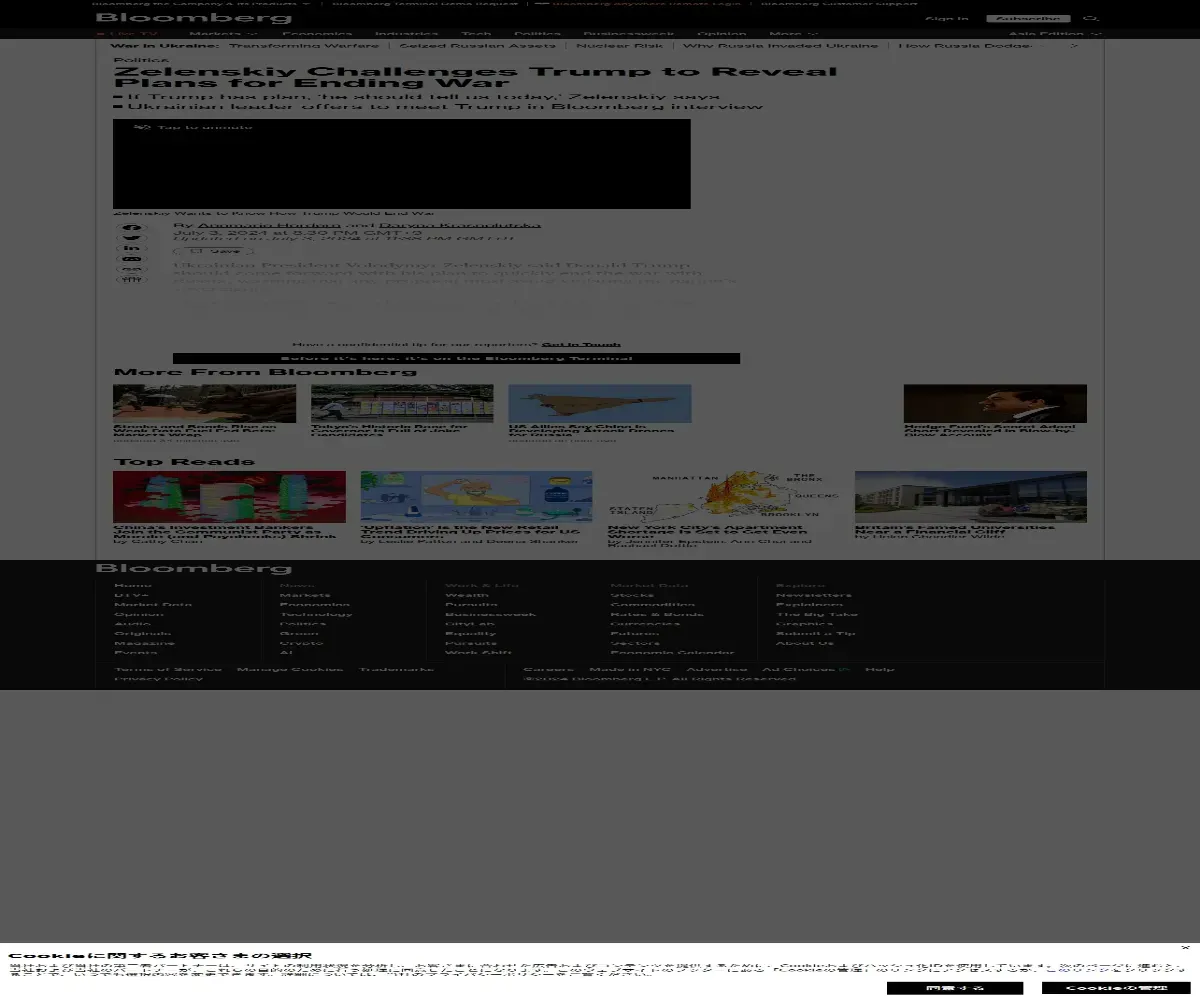This screenshot has height=1000, width=1200.
Task: Click the Sign In link
Action: 946,18
